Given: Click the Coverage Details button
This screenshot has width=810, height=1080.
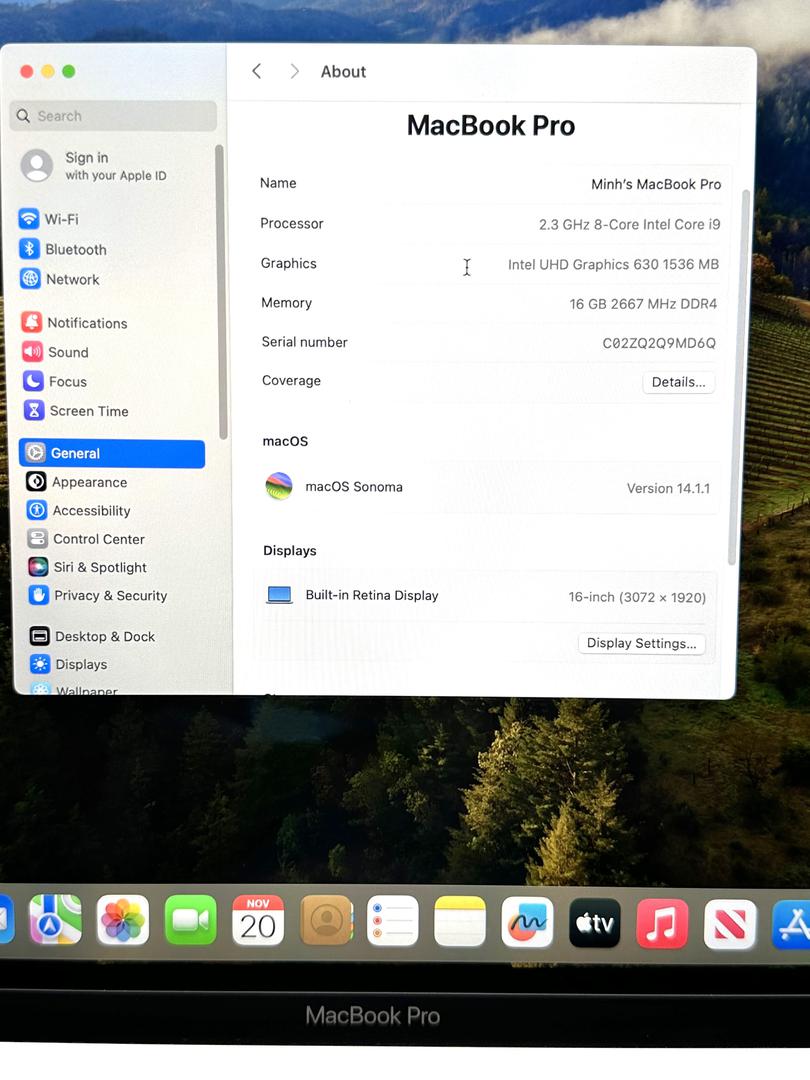Looking at the screenshot, I should [x=678, y=382].
